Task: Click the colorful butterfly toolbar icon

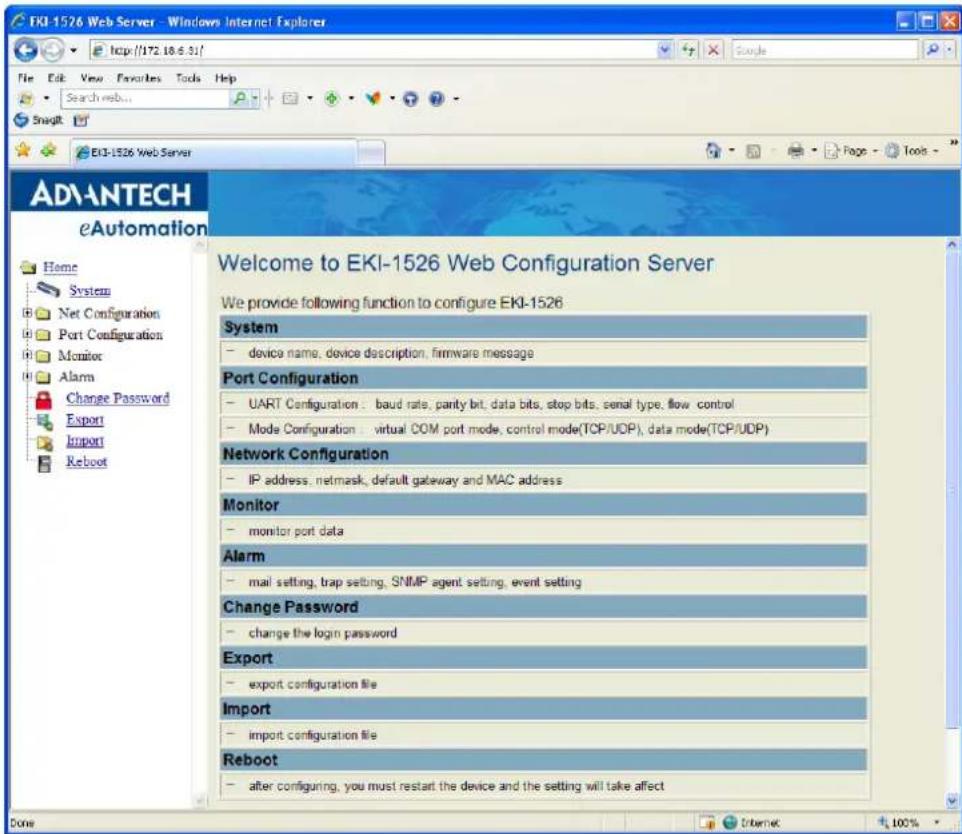Action: [373, 98]
